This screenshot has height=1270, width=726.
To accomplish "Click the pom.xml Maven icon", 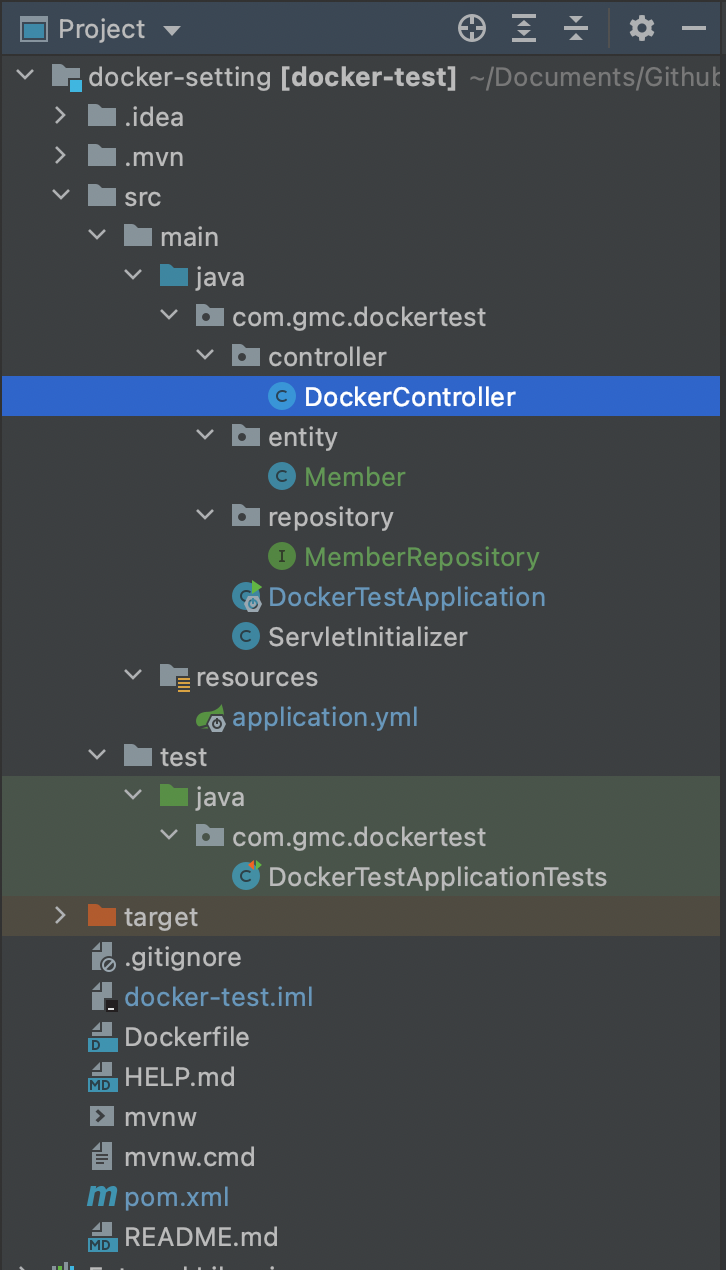I will (x=102, y=1197).
